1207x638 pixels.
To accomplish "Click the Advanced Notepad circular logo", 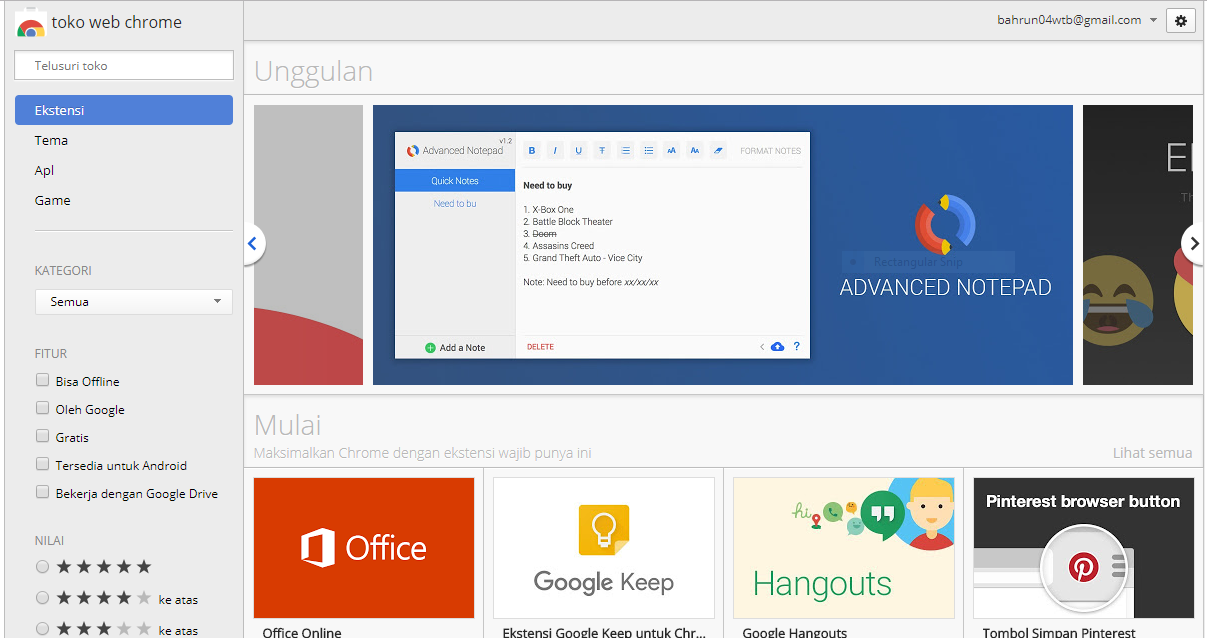I will pos(945,225).
